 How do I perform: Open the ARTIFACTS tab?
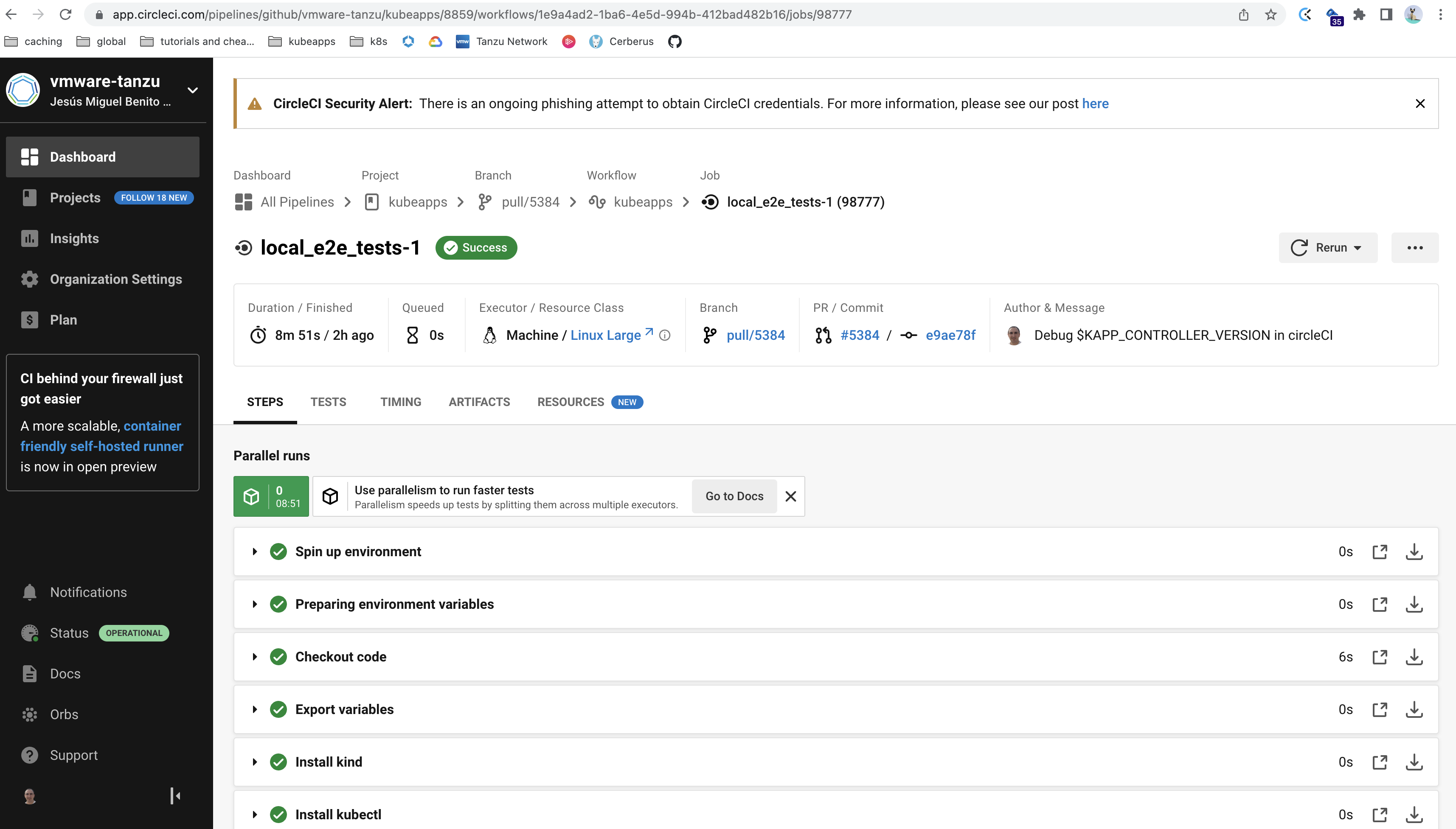tap(479, 402)
